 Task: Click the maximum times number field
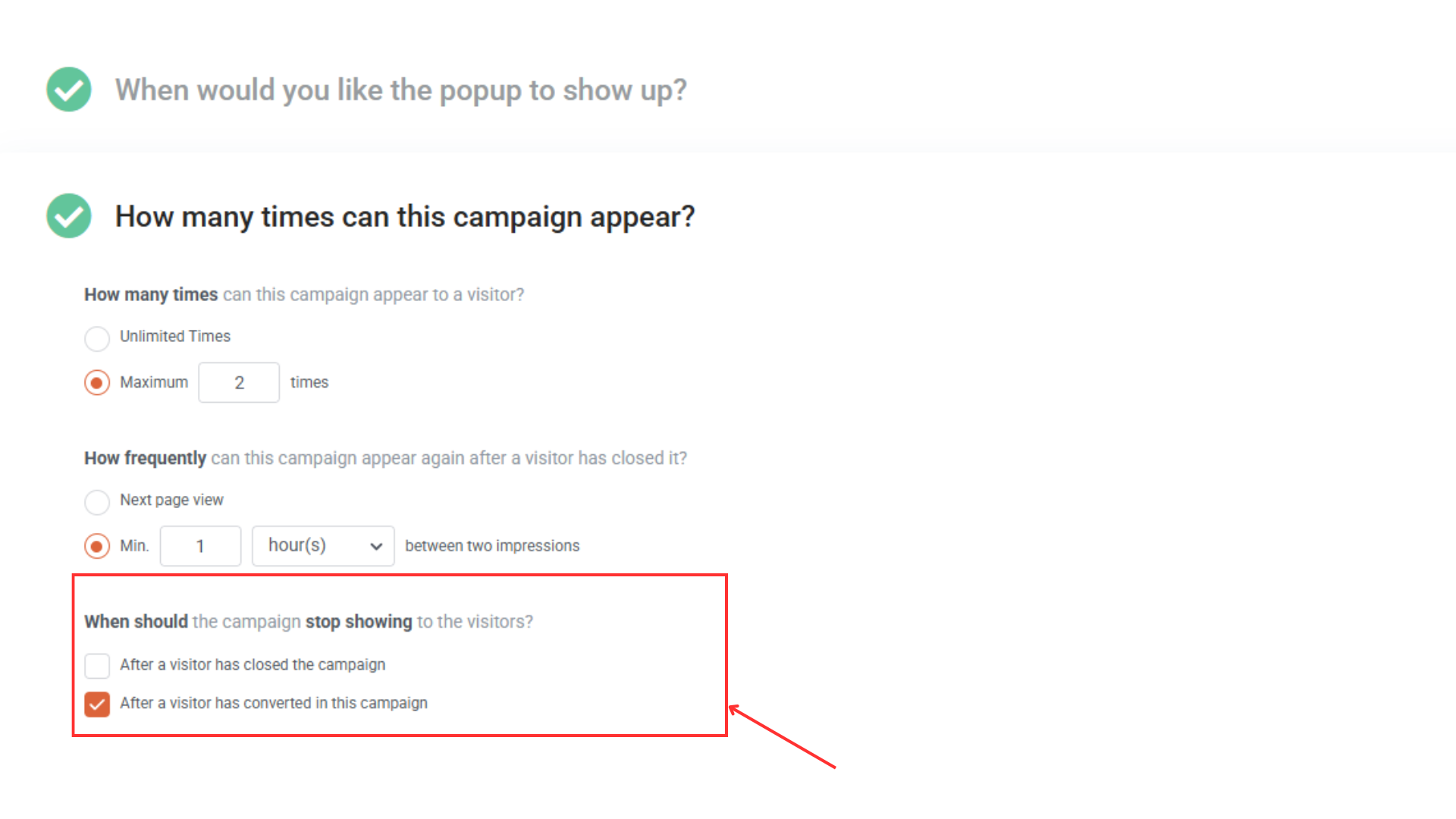pos(239,383)
